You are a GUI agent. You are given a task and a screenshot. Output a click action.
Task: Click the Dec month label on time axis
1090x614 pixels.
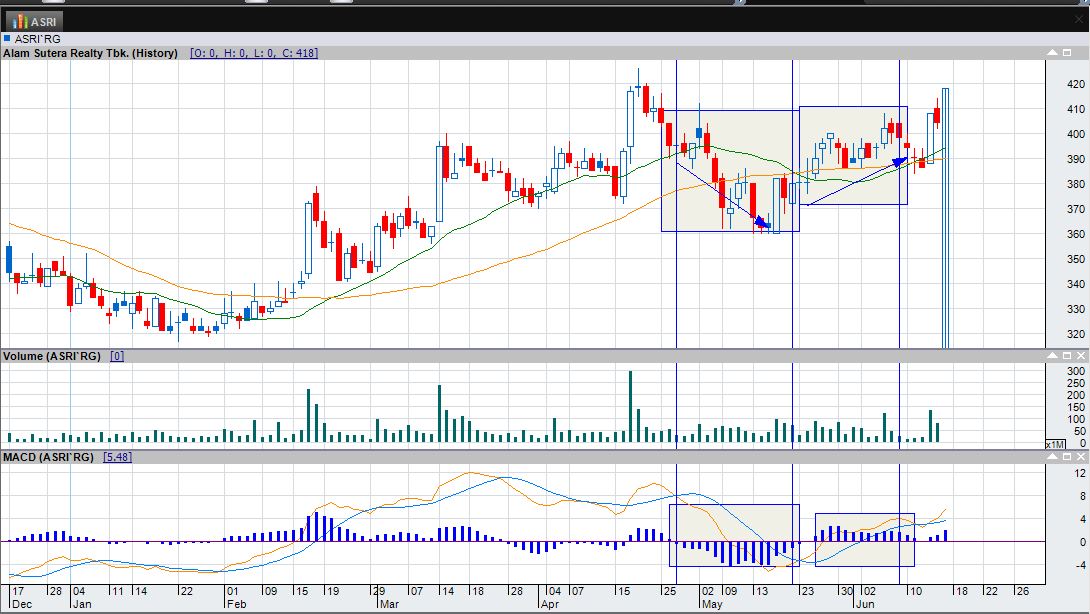22,604
